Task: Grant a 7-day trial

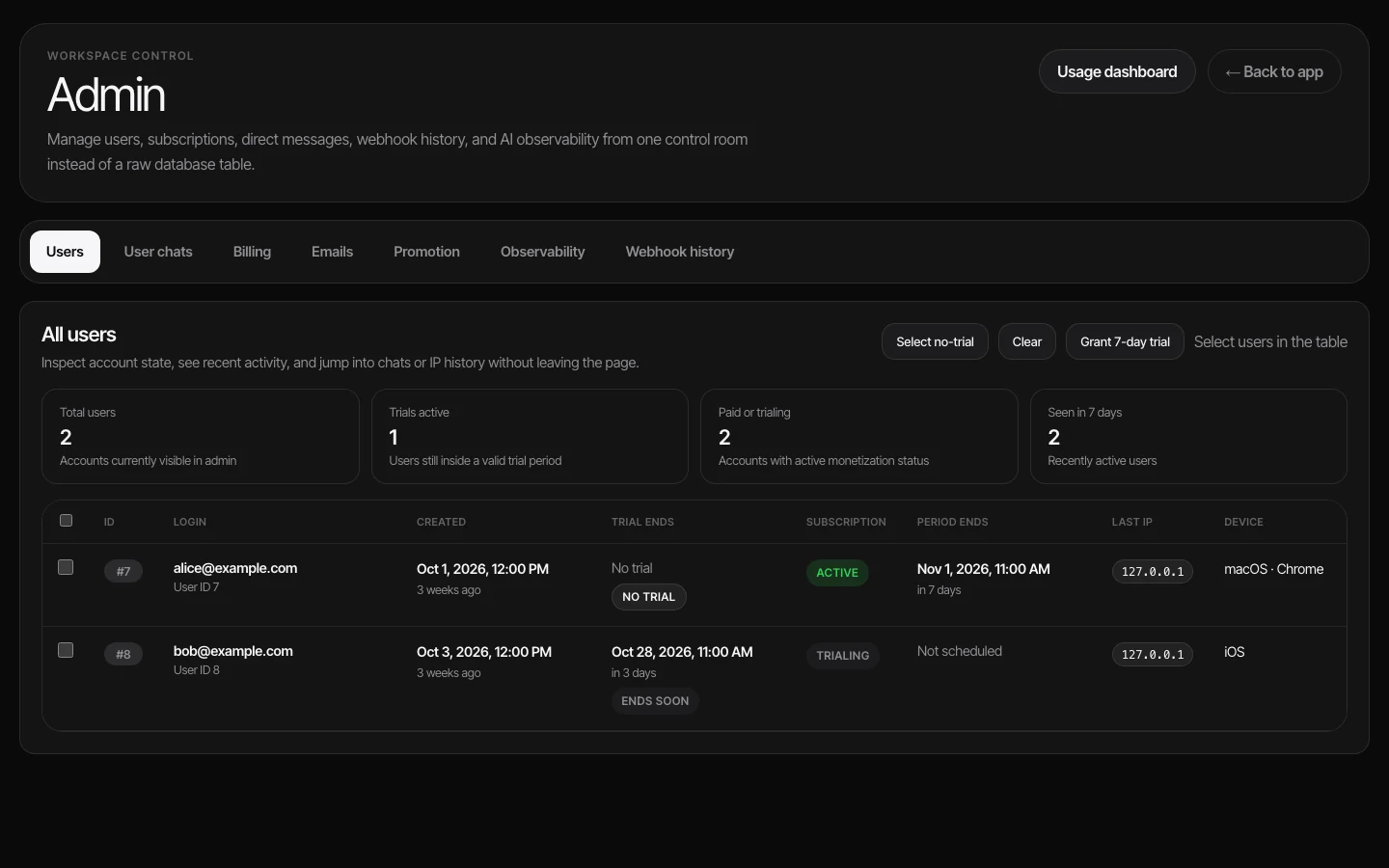Action: (1125, 341)
